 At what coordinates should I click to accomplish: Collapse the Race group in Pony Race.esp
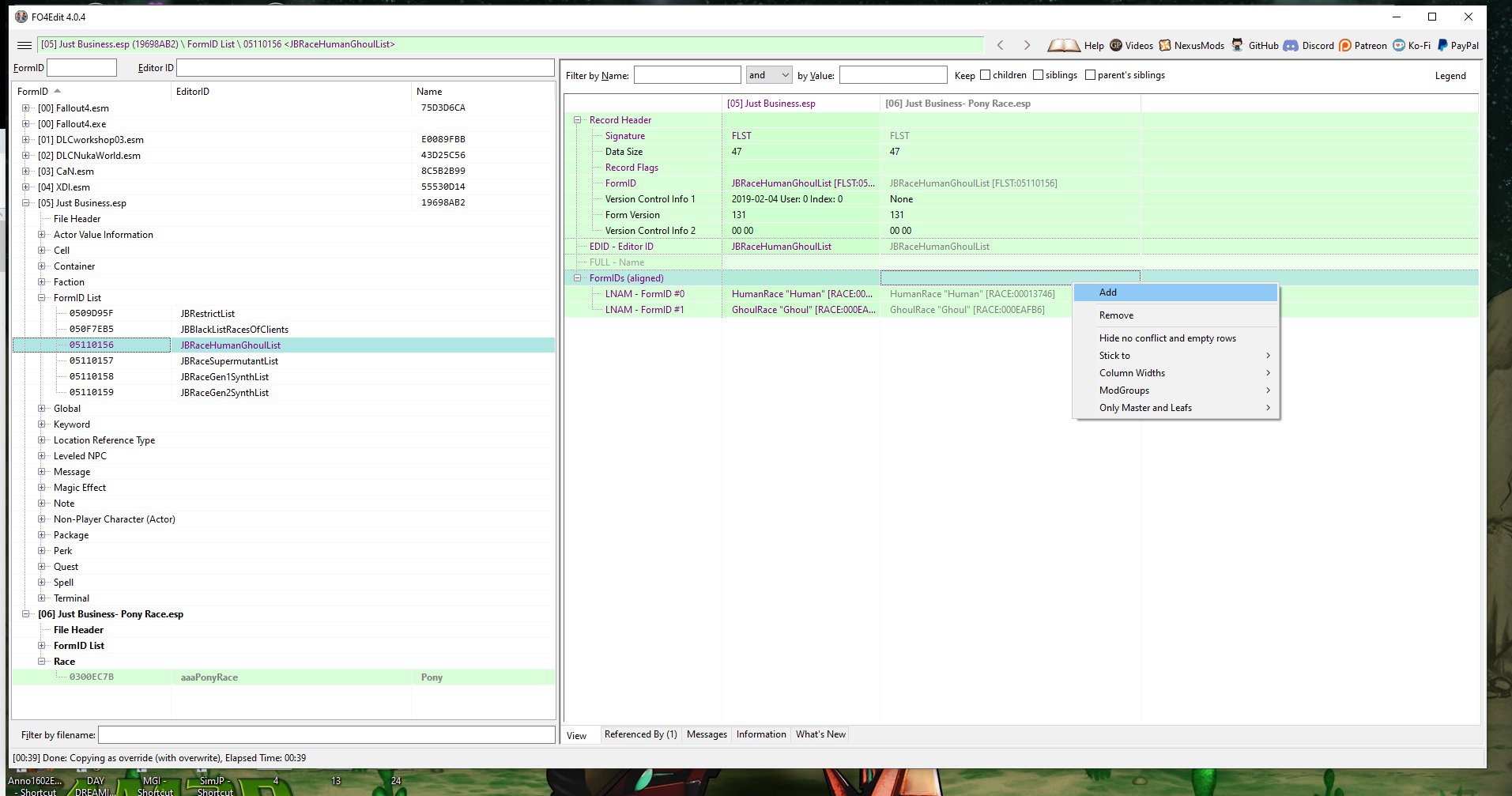(x=42, y=662)
